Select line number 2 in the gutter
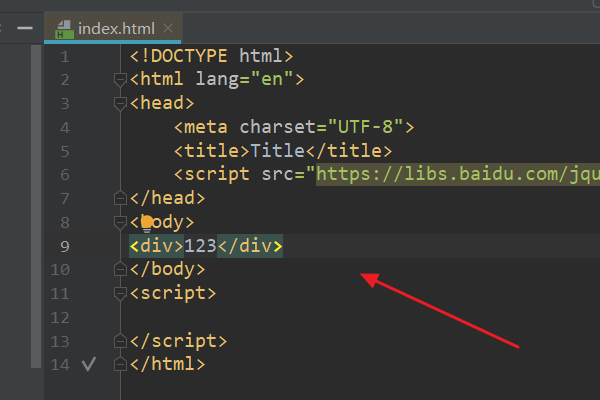 coord(65,80)
